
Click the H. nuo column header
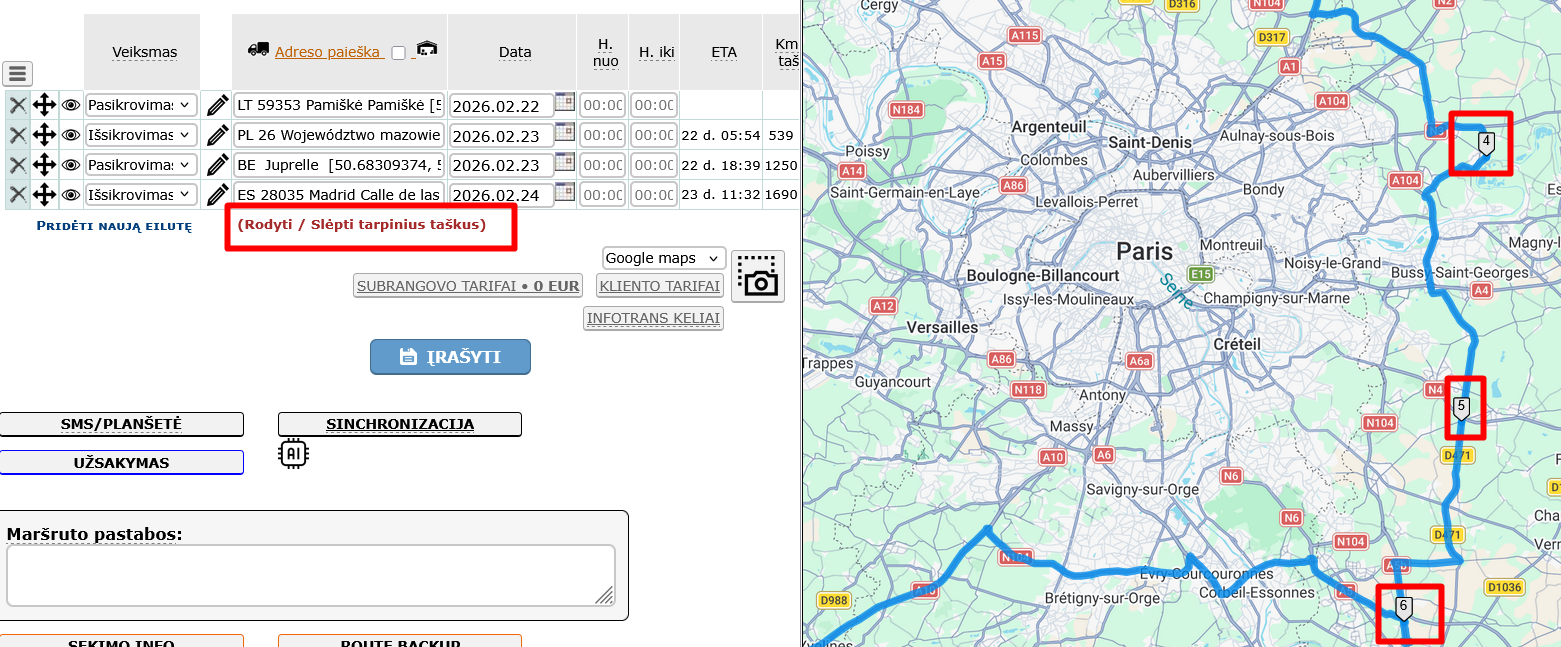605,52
